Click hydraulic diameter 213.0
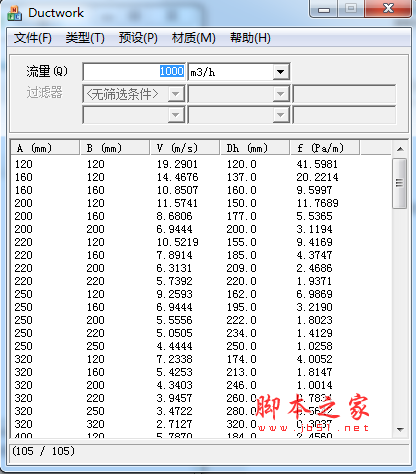 tap(241, 372)
